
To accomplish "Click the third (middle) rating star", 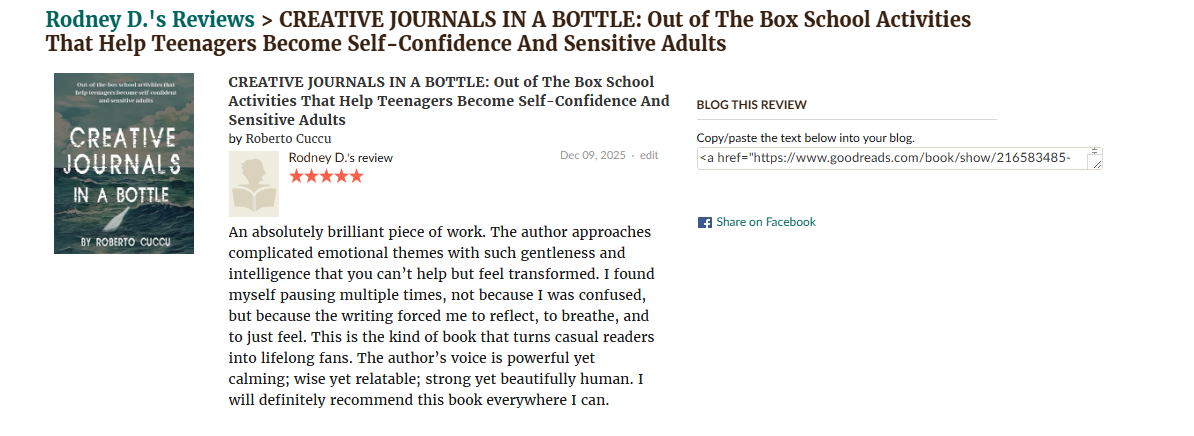I will tap(326, 176).
